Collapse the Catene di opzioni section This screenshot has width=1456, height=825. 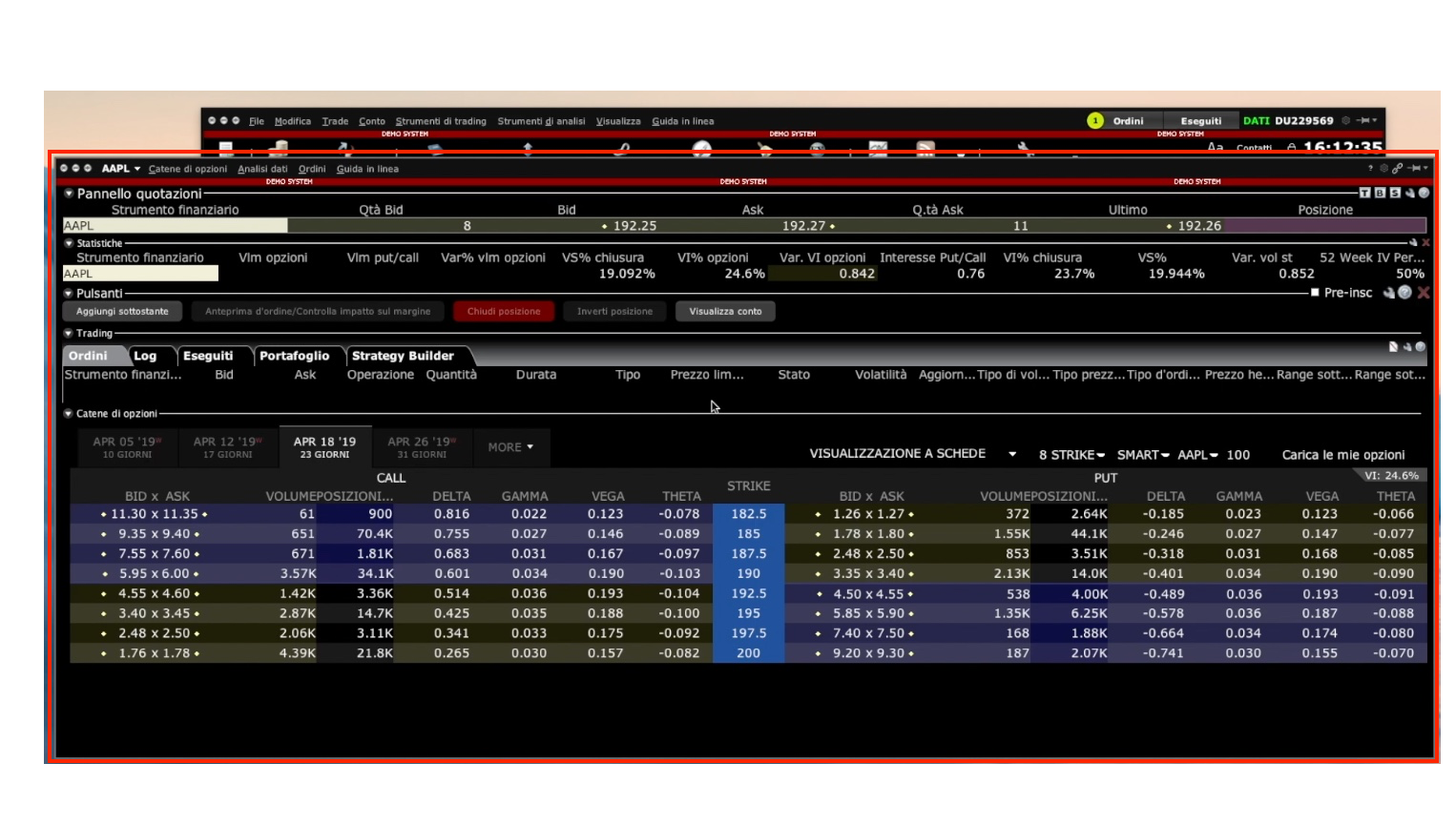tap(69, 413)
